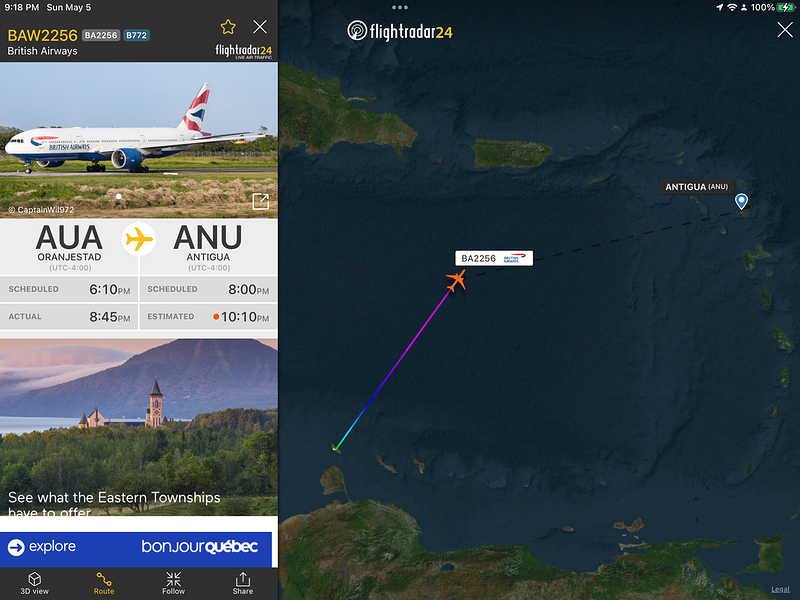Viewport: 800px width, 600px height.
Task: Open the 3D view
Action: [x=35, y=583]
